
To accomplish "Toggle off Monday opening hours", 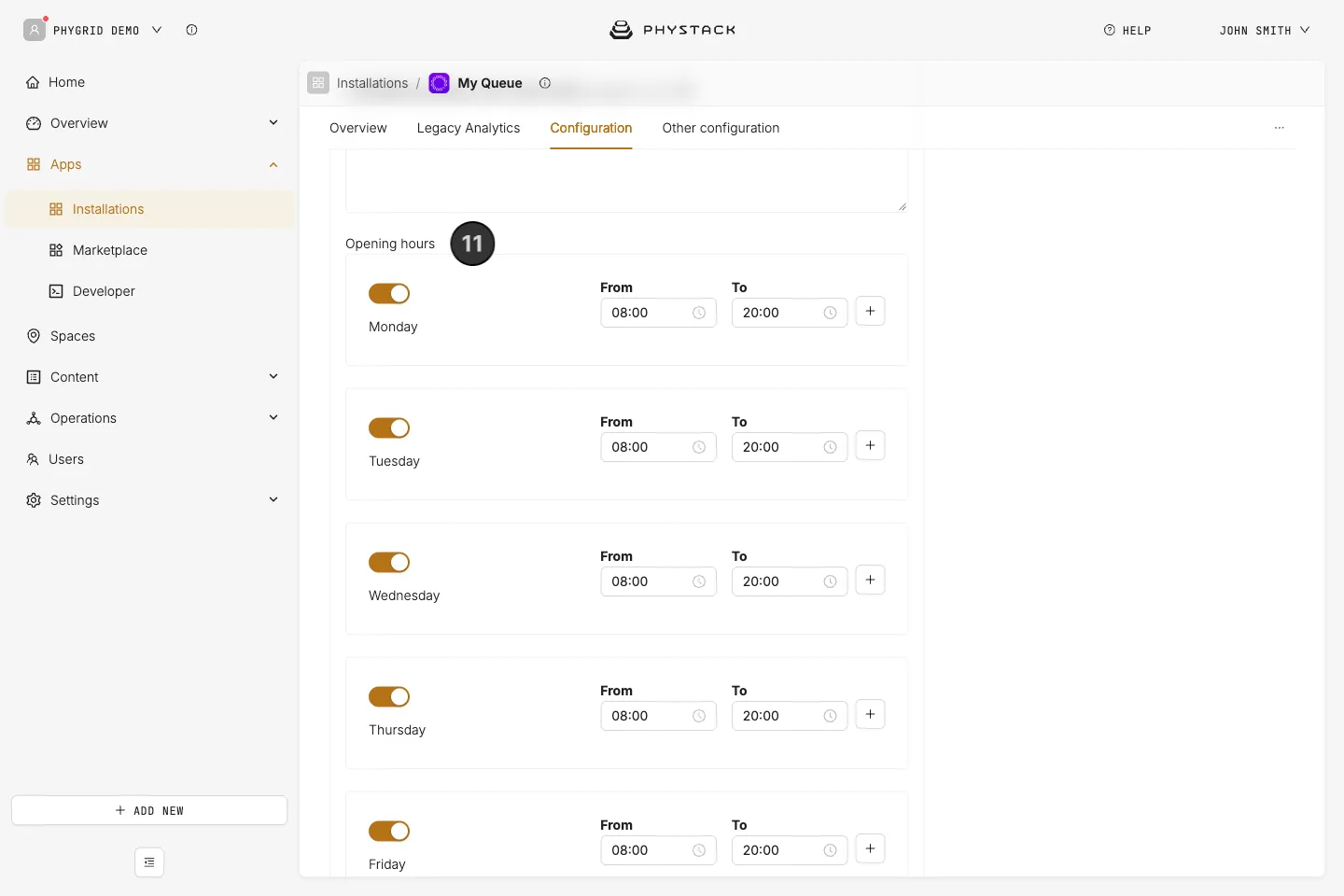I will (389, 293).
